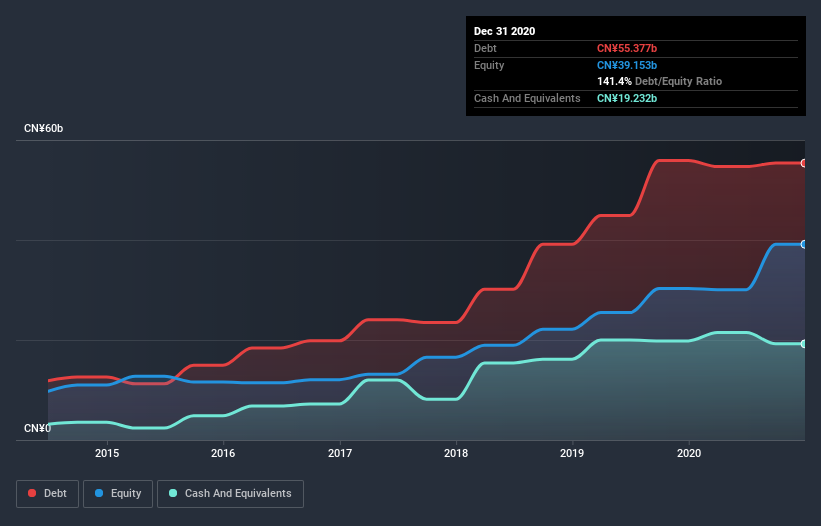
Task: Click the red Debt endpoint marker
Action: [x=804, y=163]
